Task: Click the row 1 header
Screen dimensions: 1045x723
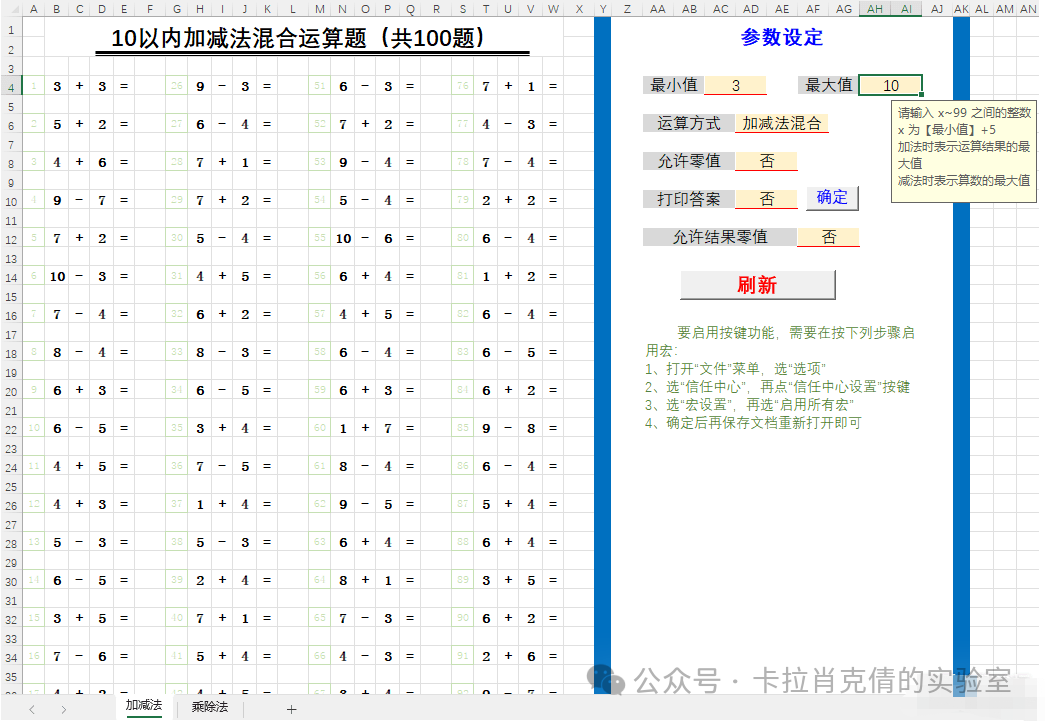Action: [10, 28]
